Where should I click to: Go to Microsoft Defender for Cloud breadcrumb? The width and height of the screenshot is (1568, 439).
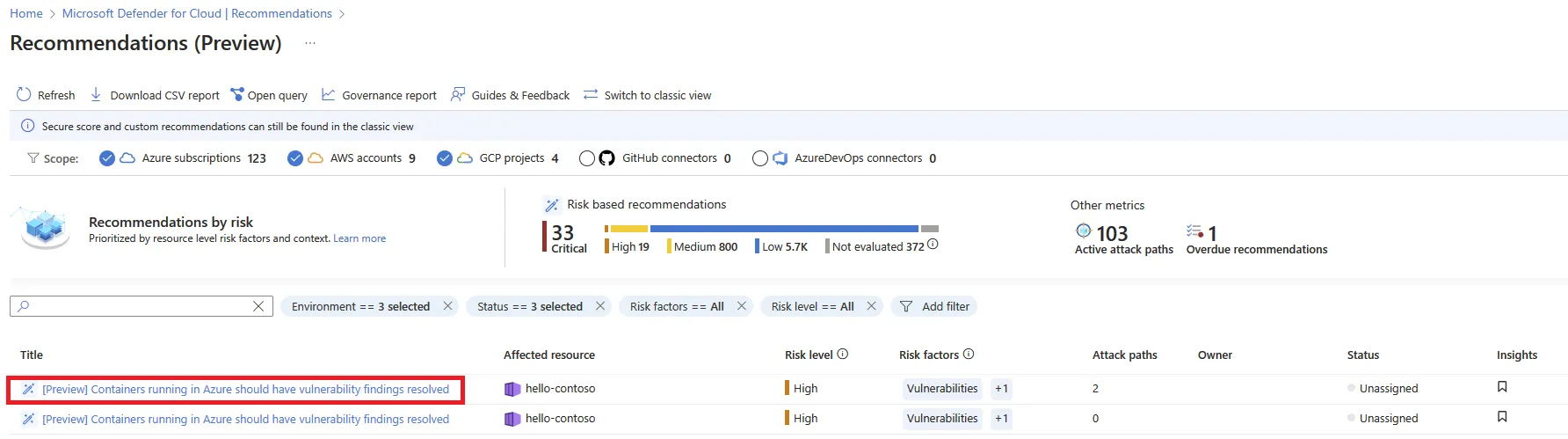(197, 13)
